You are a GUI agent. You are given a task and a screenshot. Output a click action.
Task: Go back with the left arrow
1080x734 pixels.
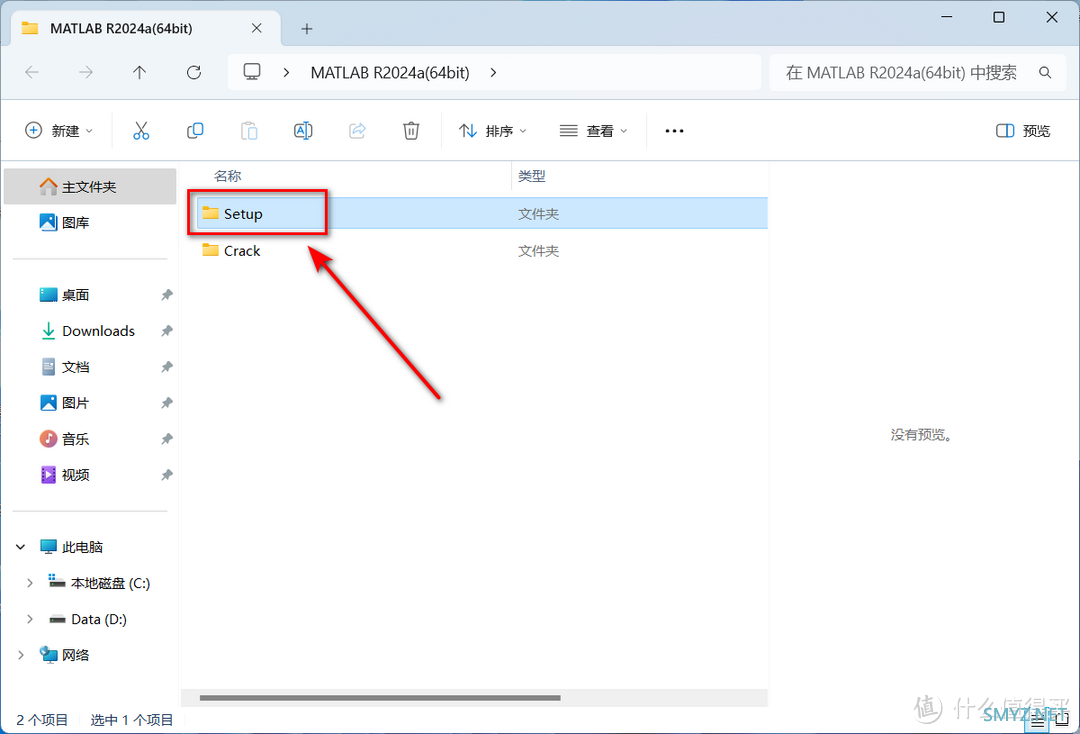tap(32, 72)
